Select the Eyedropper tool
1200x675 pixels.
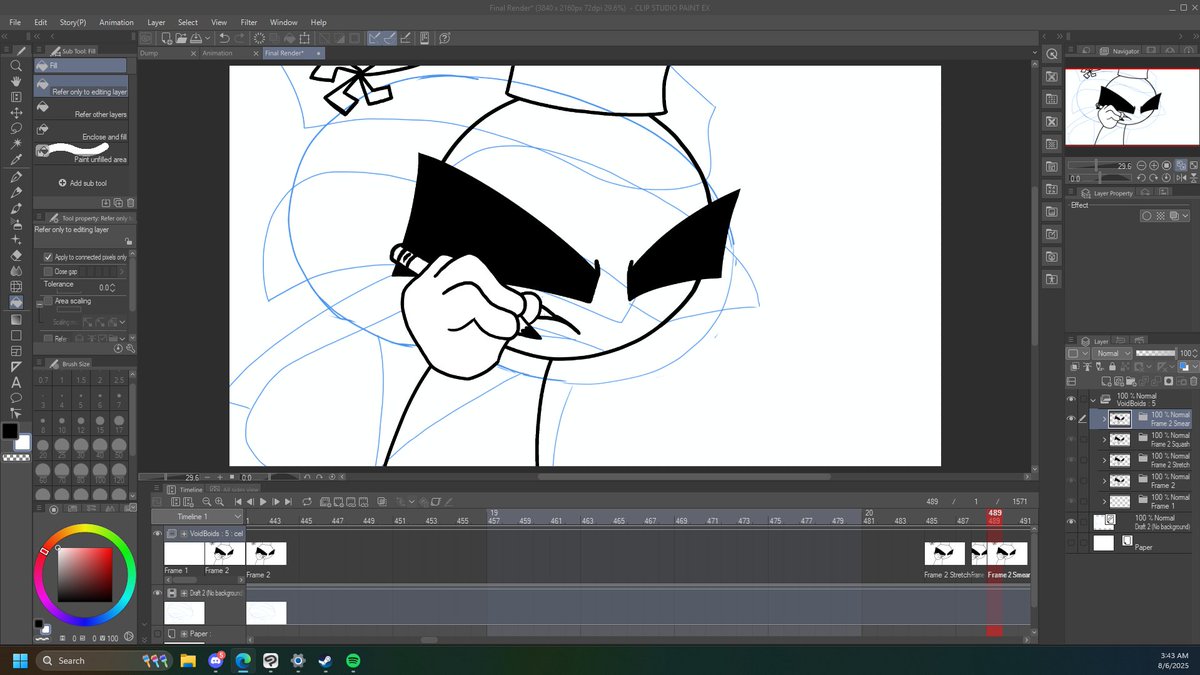16,160
